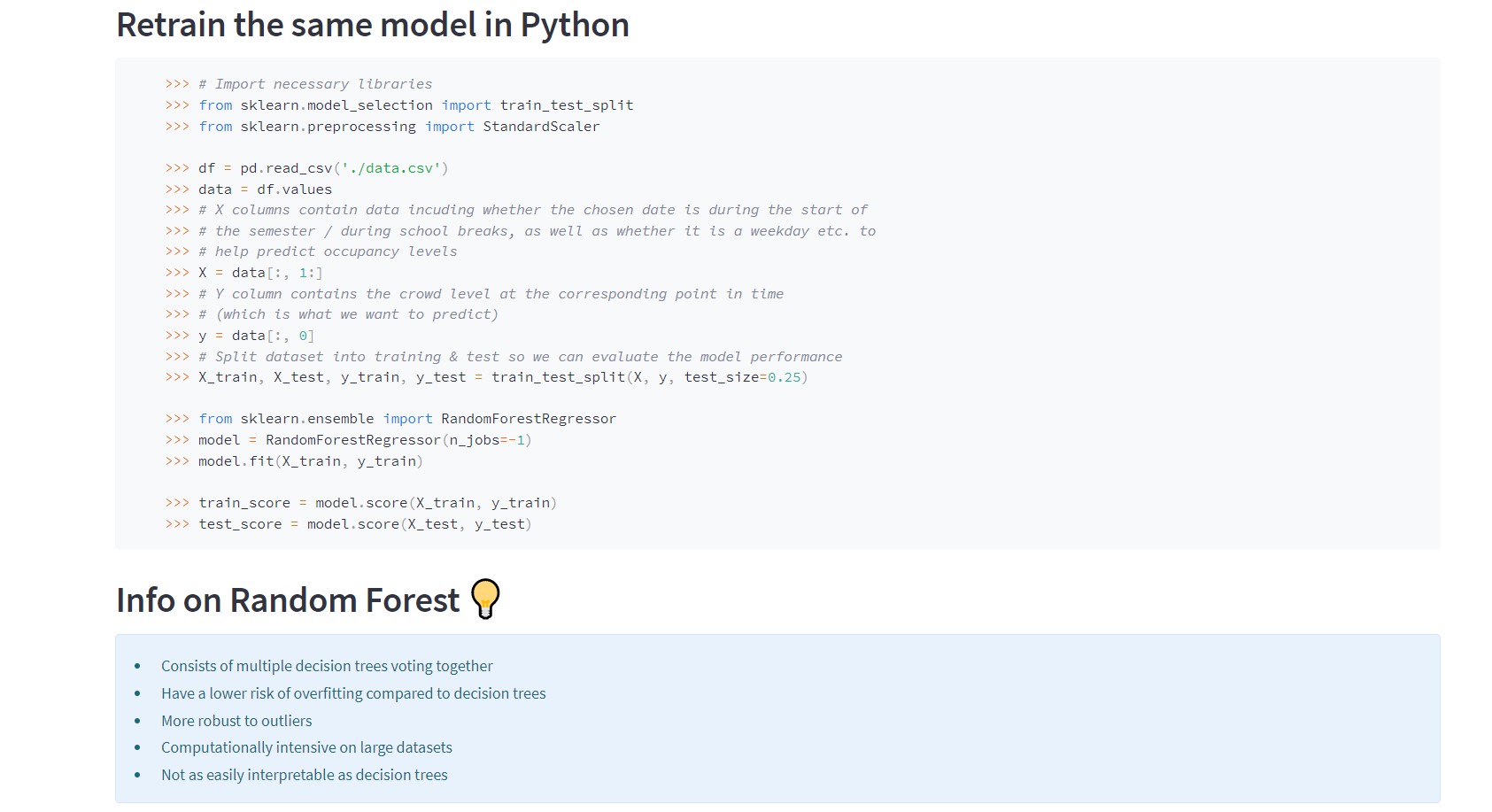Click the light bulb emoji icon
The image size is (1492, 812).
[485, 599]
